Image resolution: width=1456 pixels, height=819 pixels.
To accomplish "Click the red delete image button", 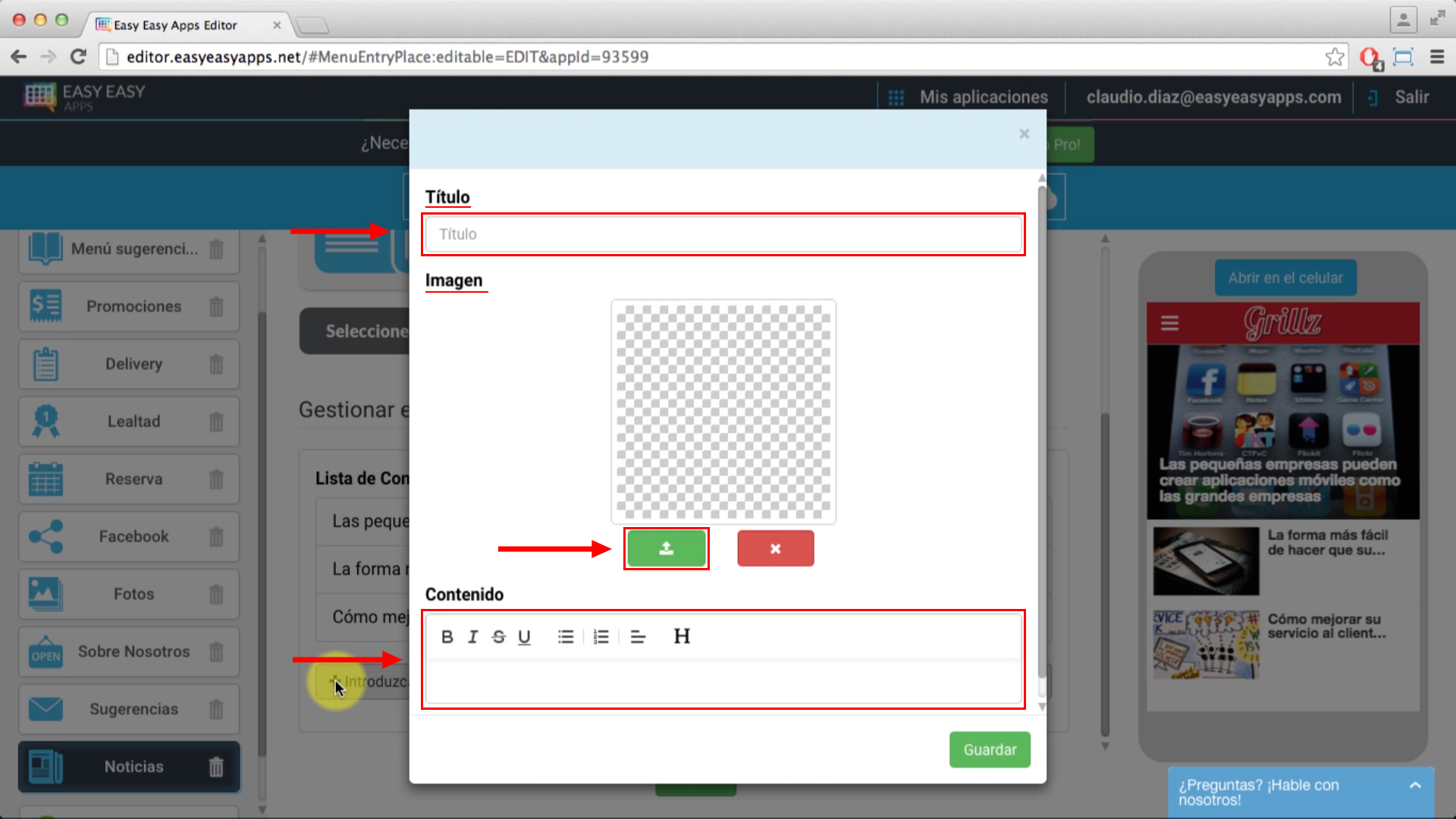I will pyautogui.click(x=776, y=548).
